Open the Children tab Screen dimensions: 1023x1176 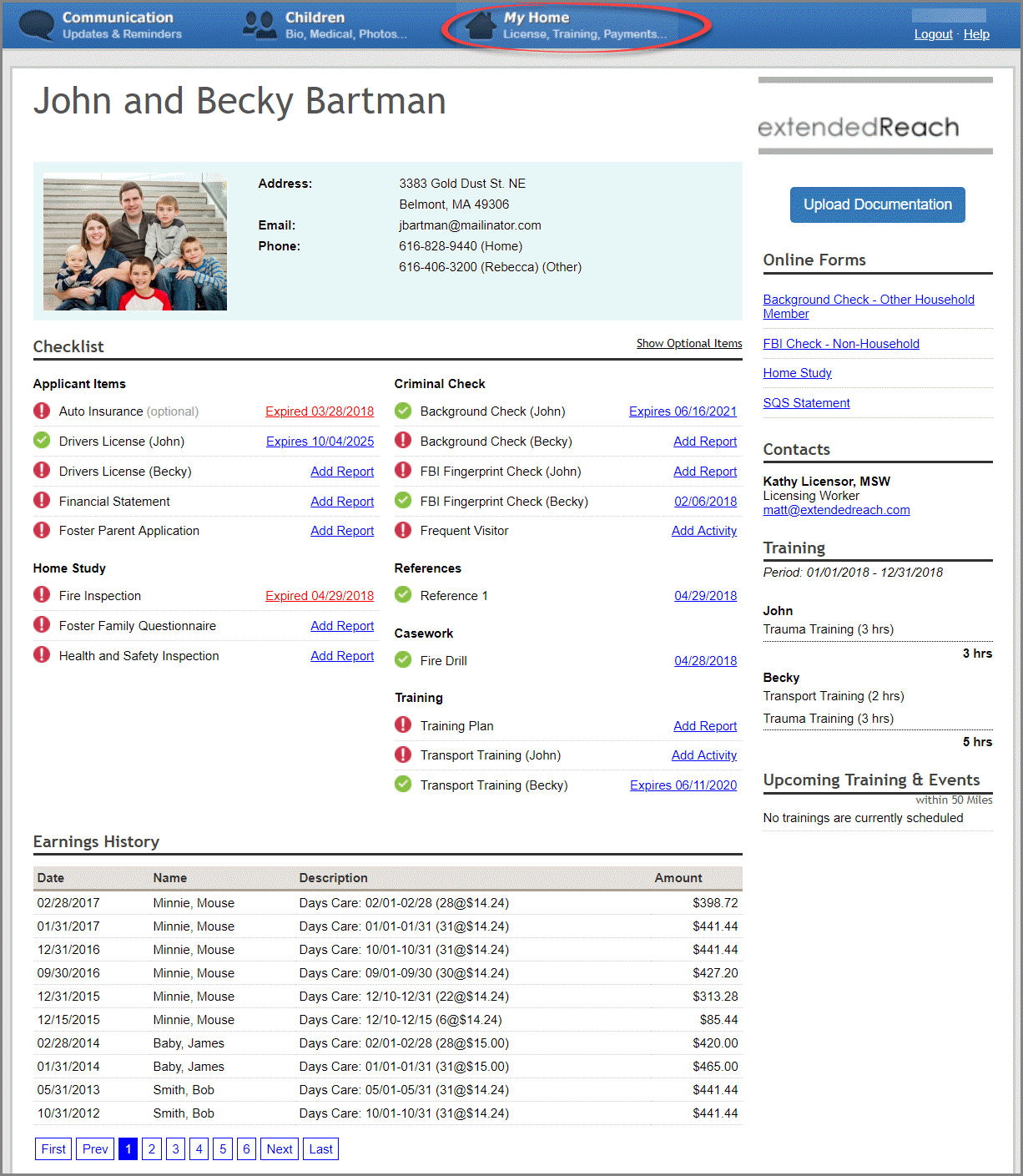click(325, 25)
